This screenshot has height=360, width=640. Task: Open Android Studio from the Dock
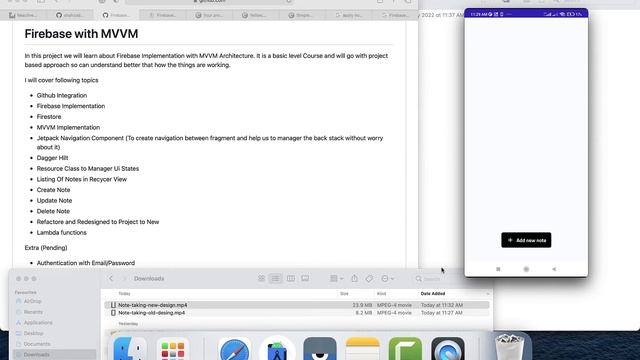point(277,349)
